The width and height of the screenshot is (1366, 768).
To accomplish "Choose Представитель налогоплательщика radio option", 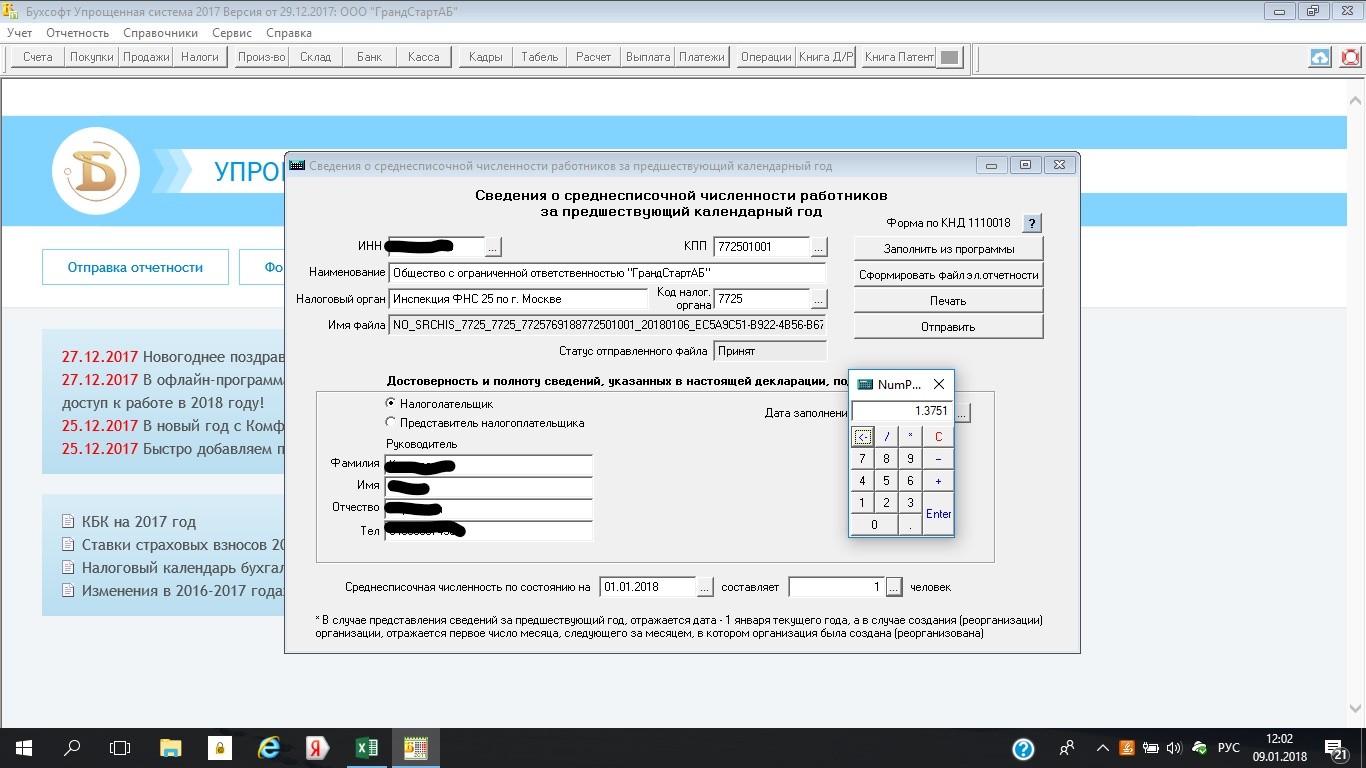I will pos(391,423).
